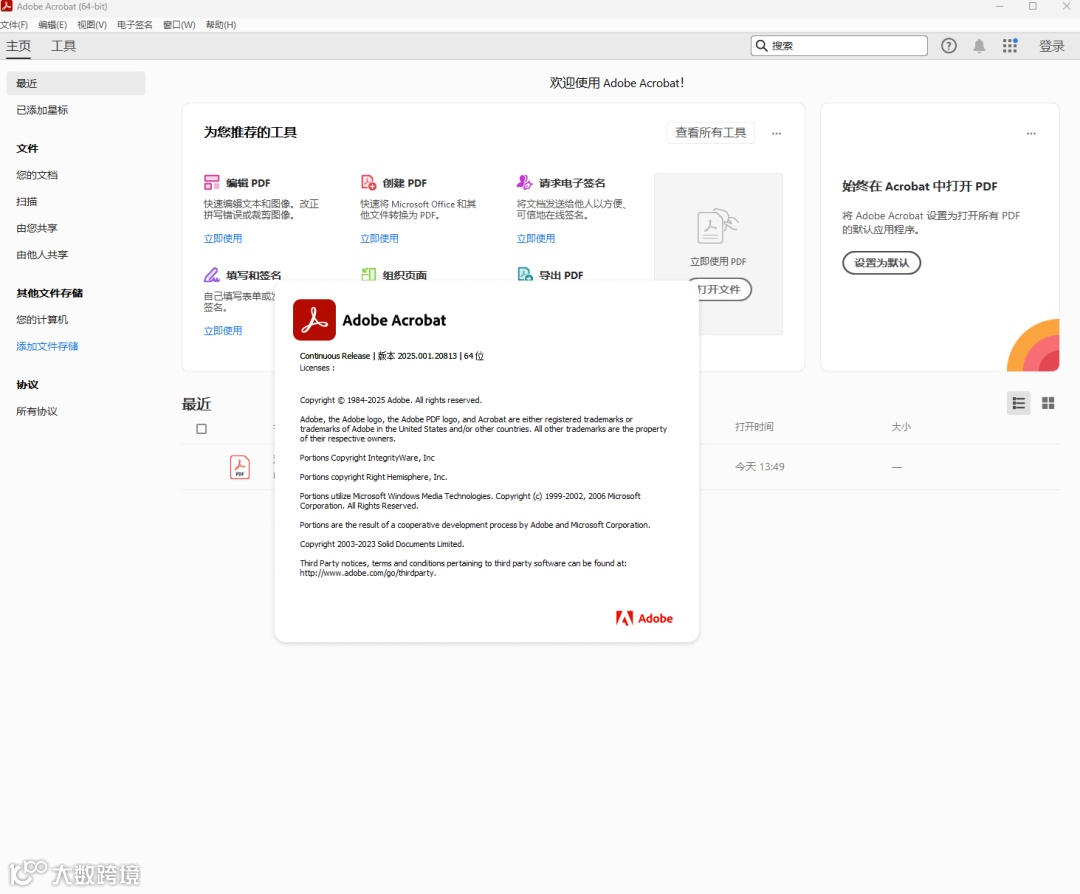The image size is (1080, 894).
Task: Click the thirdparty URL in About dialog
Action: 368,573
